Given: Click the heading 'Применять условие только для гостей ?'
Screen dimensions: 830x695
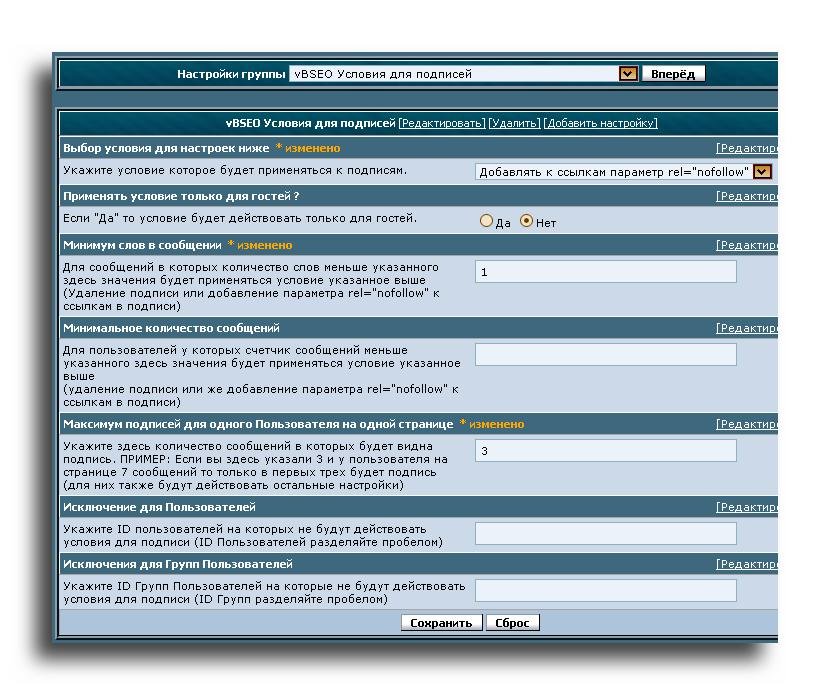Looking at the screenshot, I should click(182, 196).
